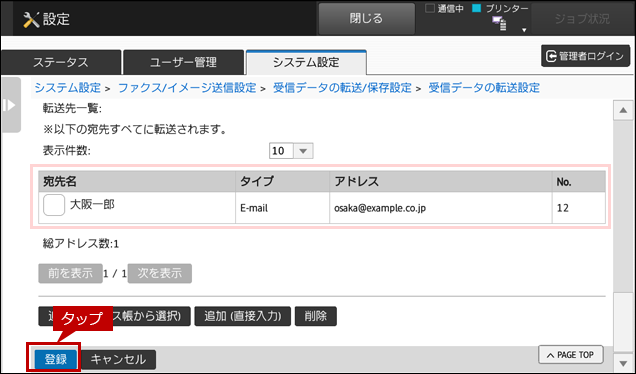Screen dimensions: 636x374
Task: Open the printer status icon
Action: point(499,24)
